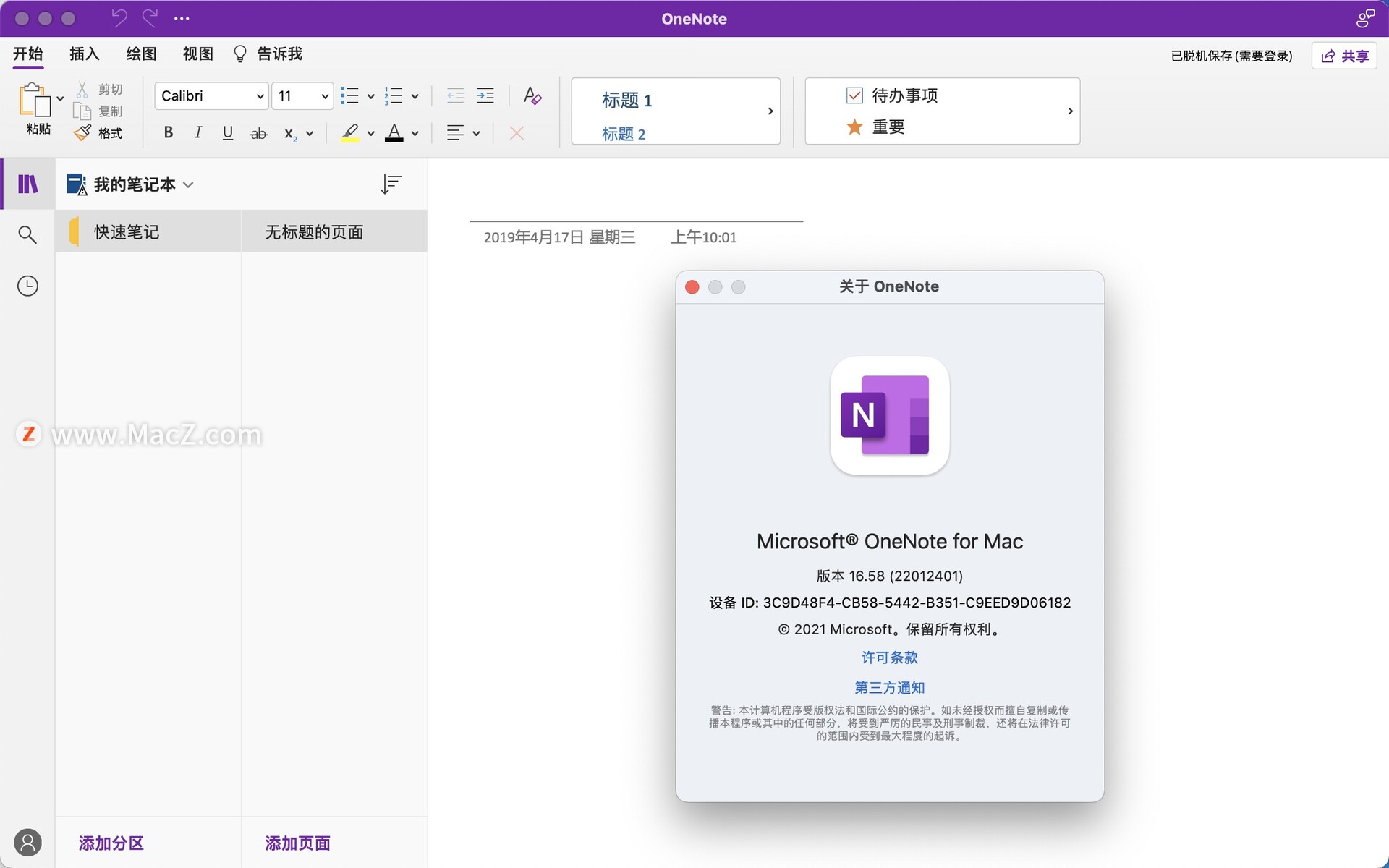The width and height of the screenshot is (1389, 868).
Task: Click the bulleted list icon
Action: point(349,95)
